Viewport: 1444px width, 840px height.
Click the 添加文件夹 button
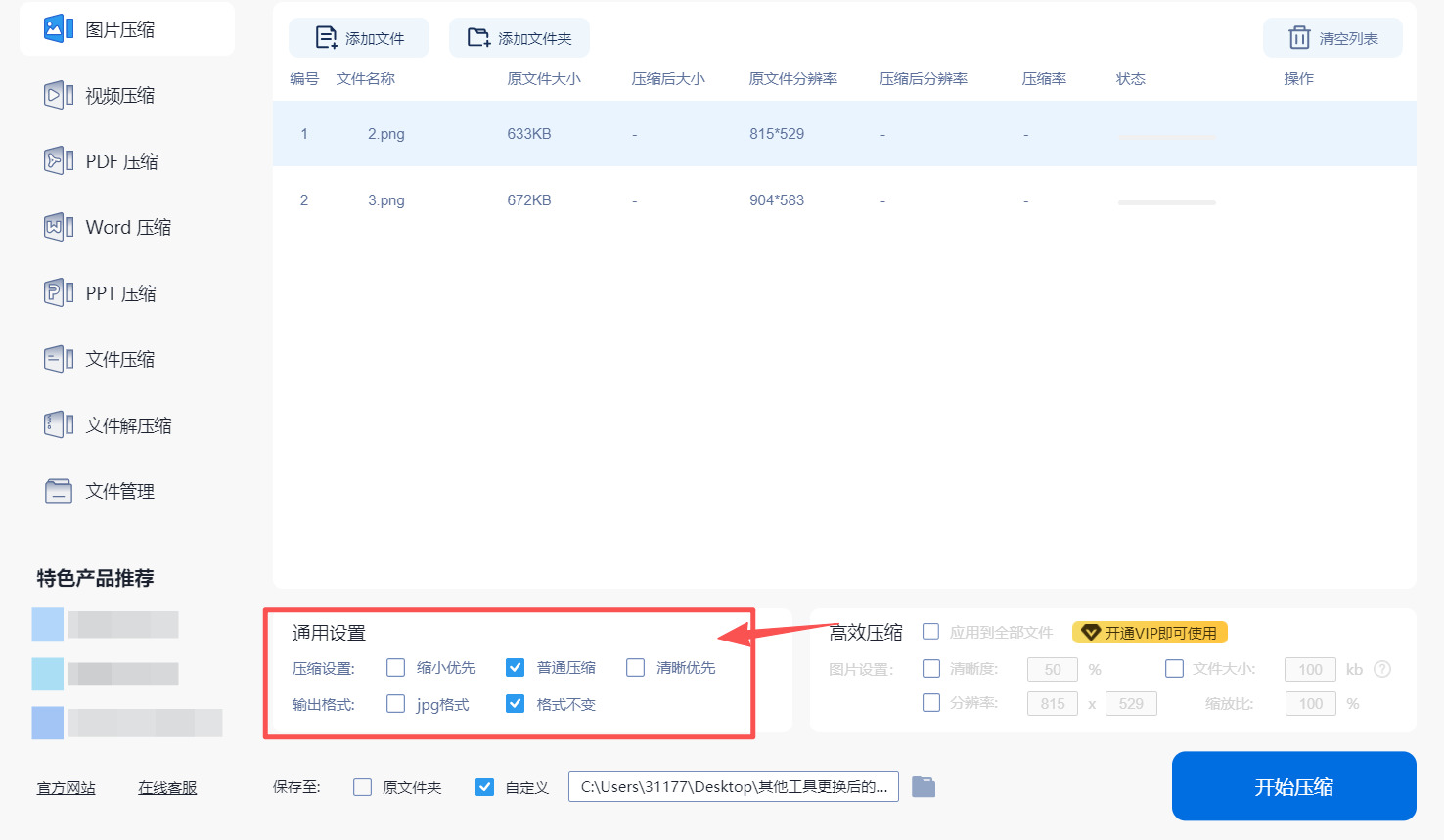pos(519,38)
